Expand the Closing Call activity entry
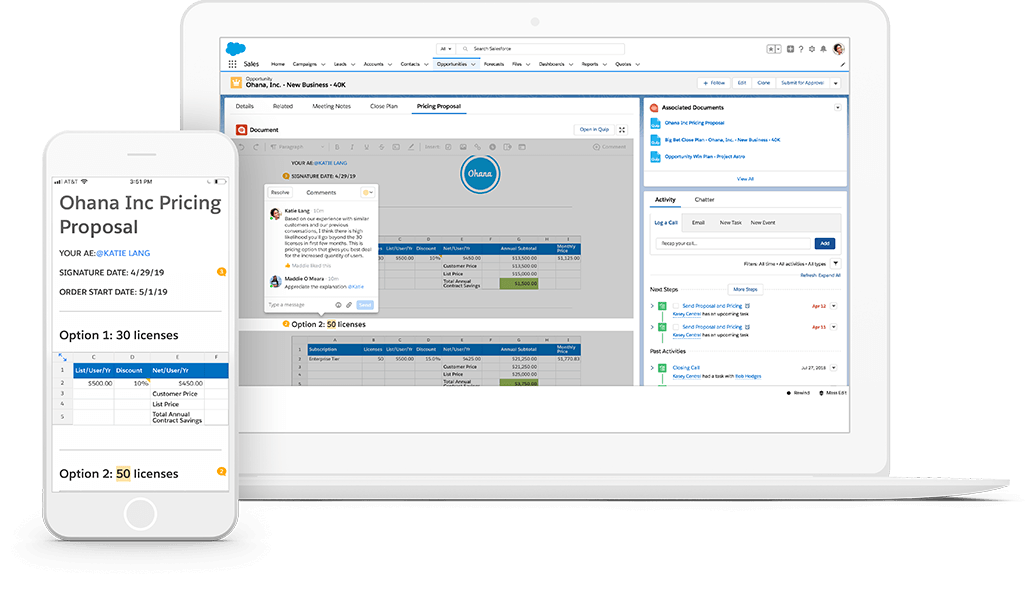The width and height of the screenshot is (1028, 591). [x=652, y=368]
